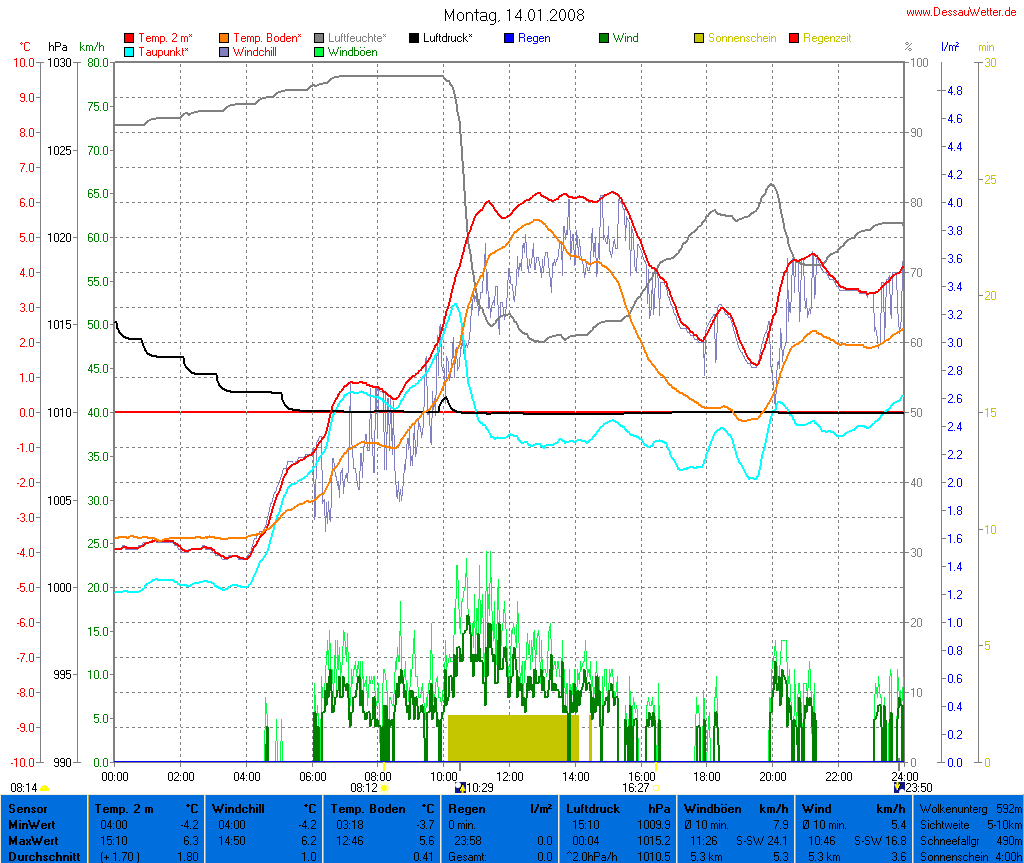
Task: Click the 23:50 marker icon at axis end
Action: click(898, 787)
